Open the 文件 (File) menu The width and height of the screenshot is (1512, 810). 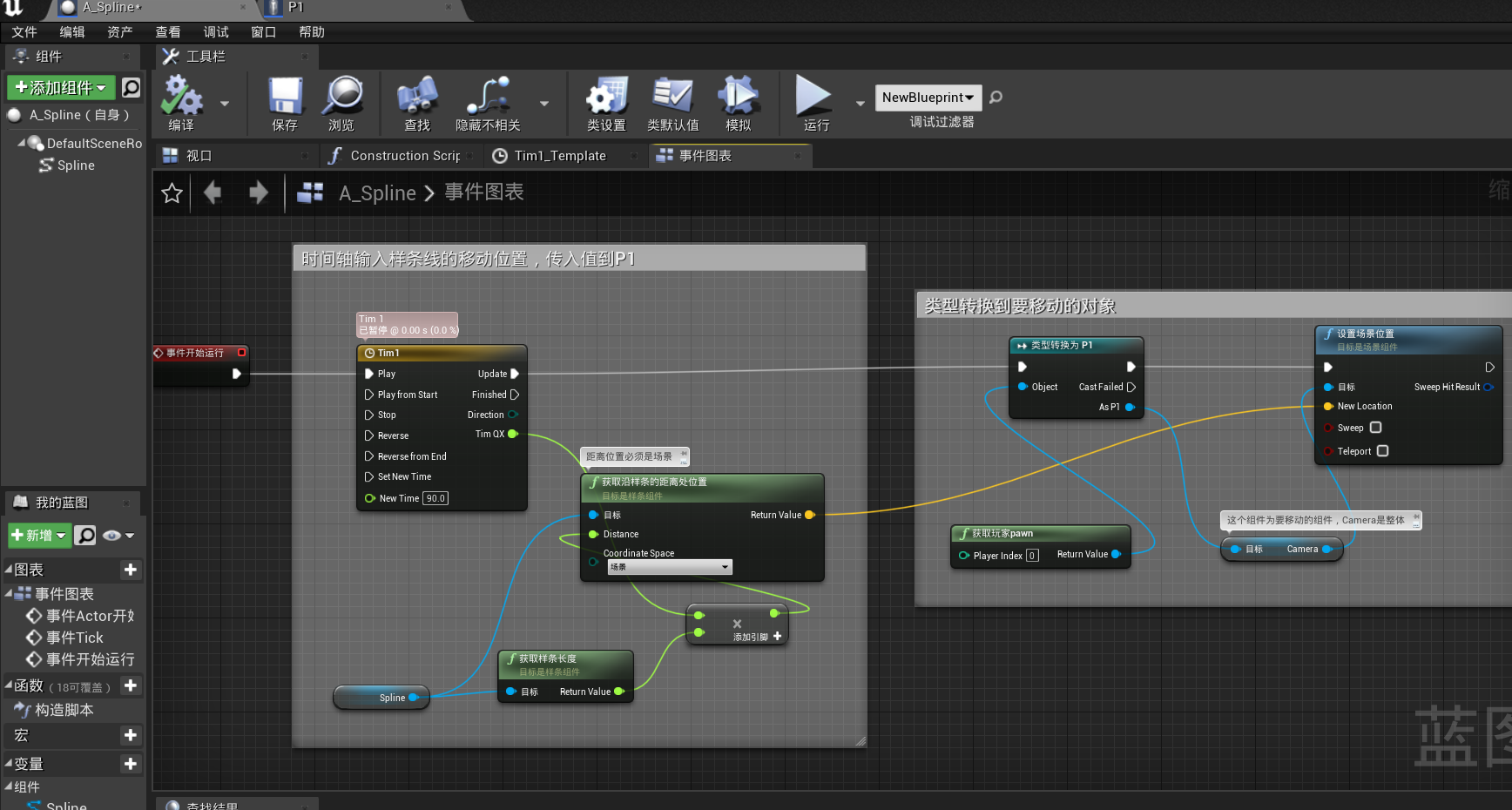click(24, 32)
